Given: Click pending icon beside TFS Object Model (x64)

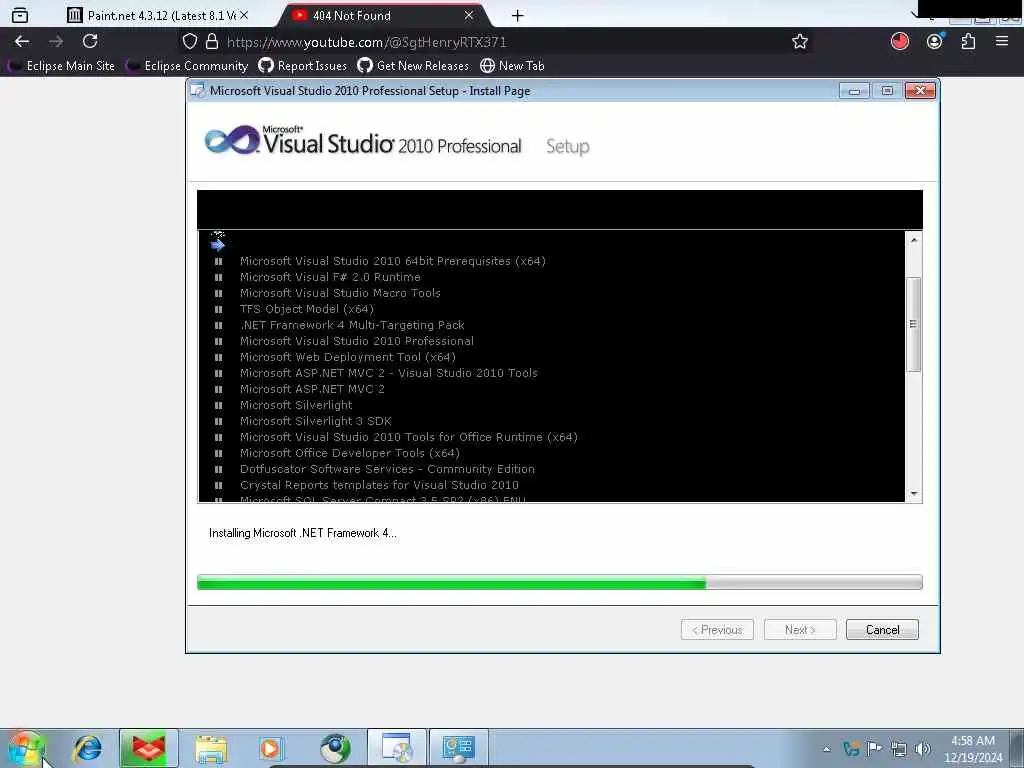Looking at the screenshot, I should pos(218,310).
